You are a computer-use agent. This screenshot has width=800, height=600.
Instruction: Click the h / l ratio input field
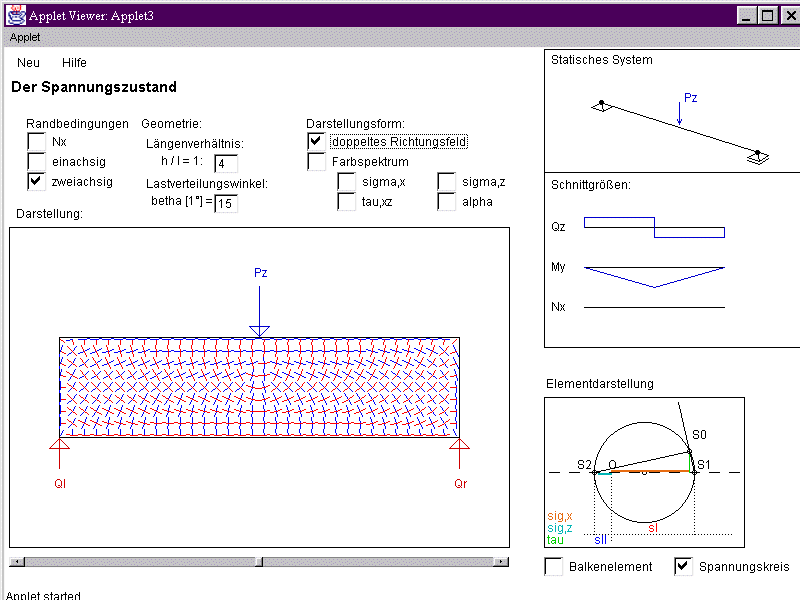click(x=225, y=163)
